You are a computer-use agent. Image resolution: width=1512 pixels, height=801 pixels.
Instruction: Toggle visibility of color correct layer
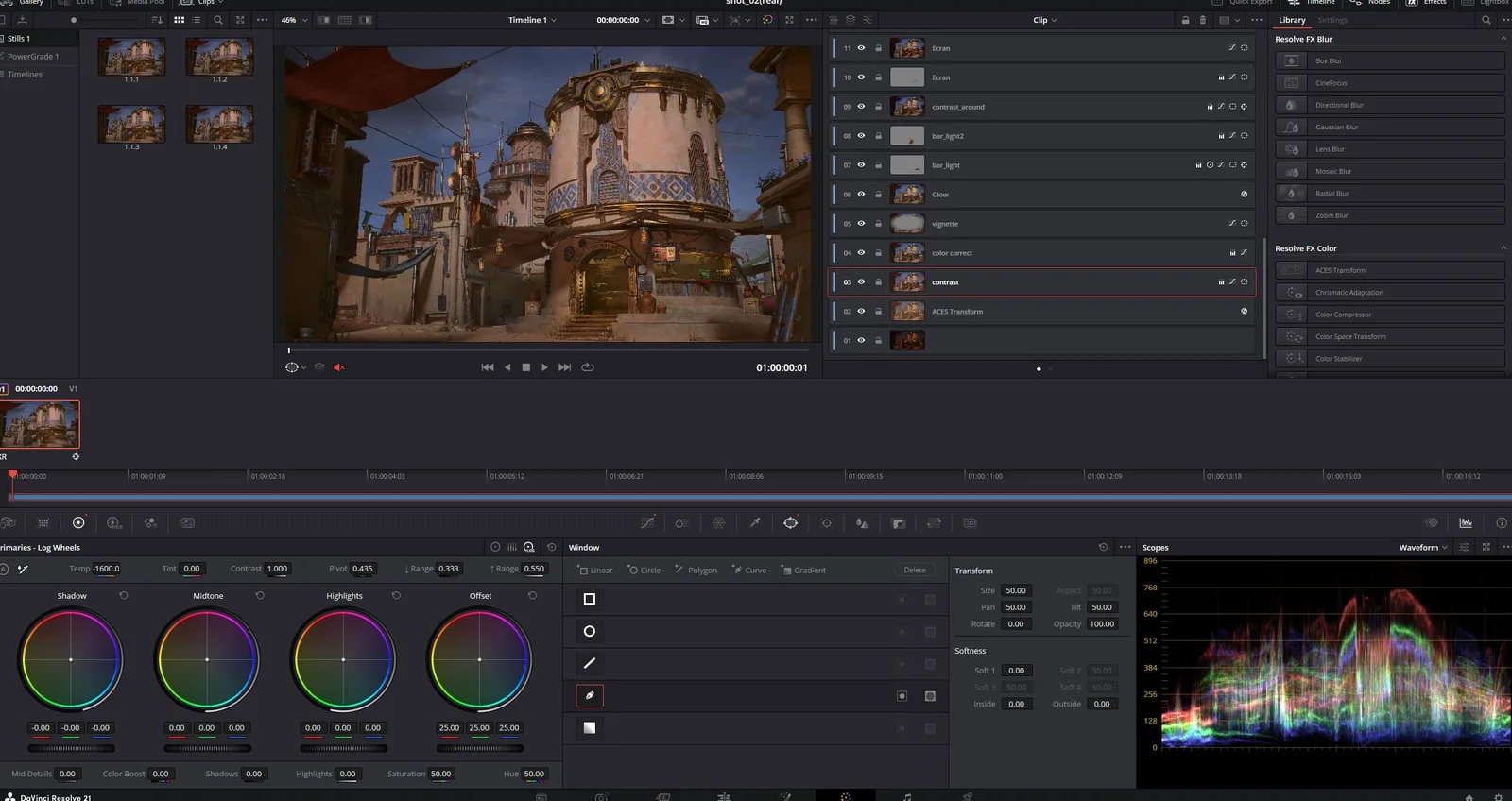pyautogui.click(x=861, y=253)
